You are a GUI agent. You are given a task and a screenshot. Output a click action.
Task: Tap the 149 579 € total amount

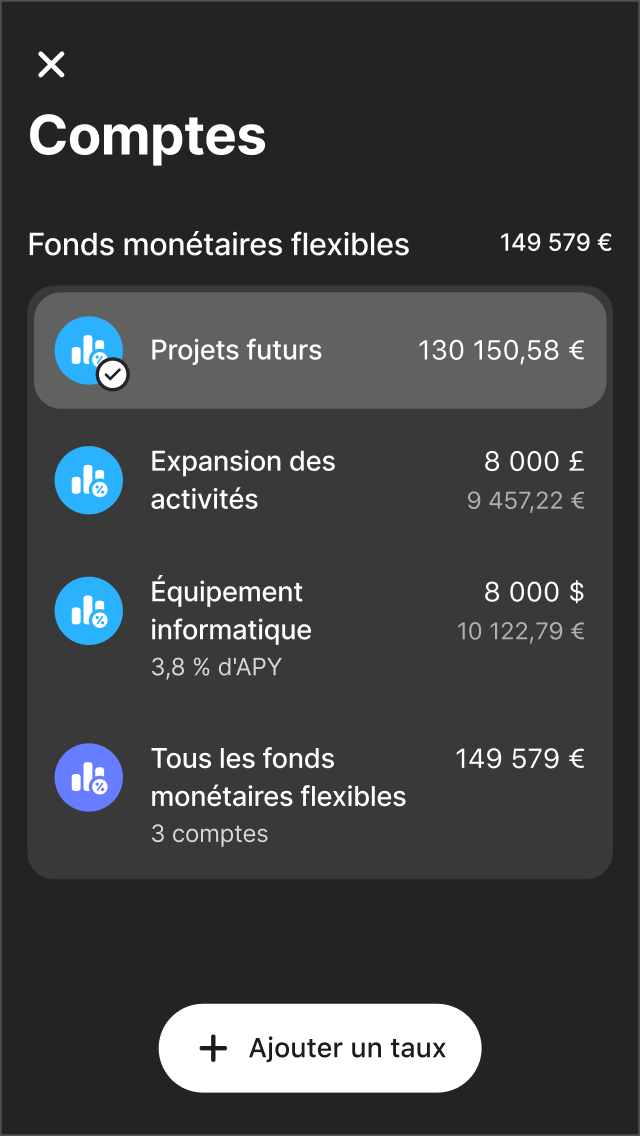pos(556,242)
